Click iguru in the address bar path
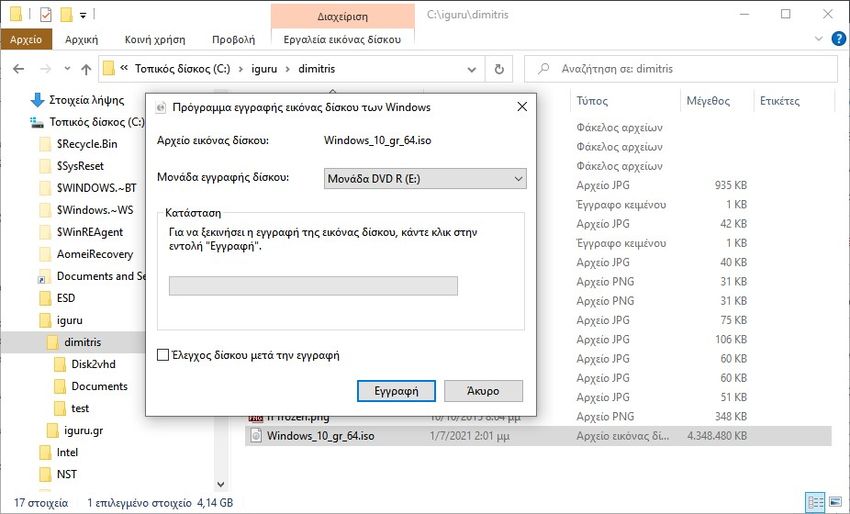 (264, 69)
